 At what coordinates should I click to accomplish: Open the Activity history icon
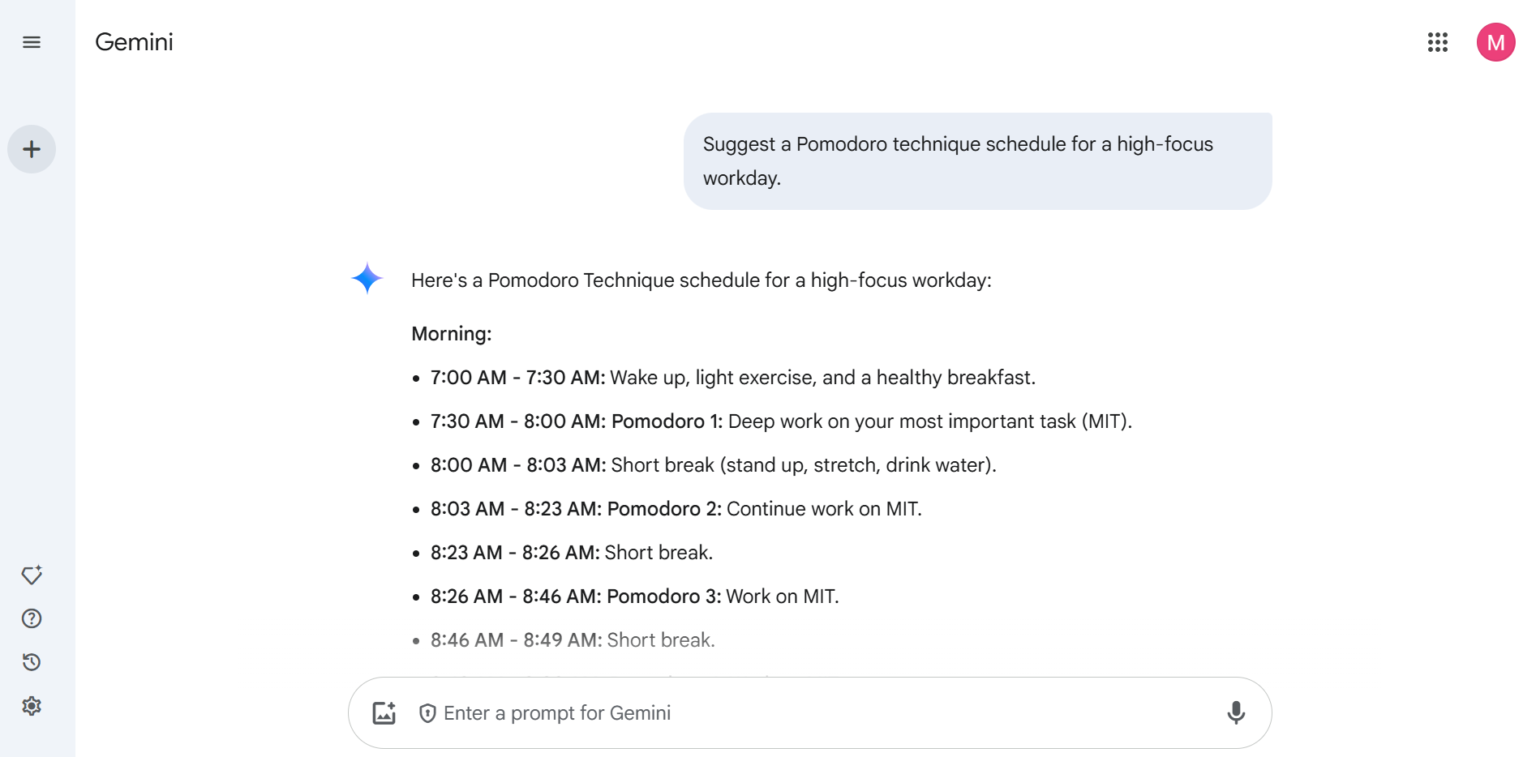[32, 662]
